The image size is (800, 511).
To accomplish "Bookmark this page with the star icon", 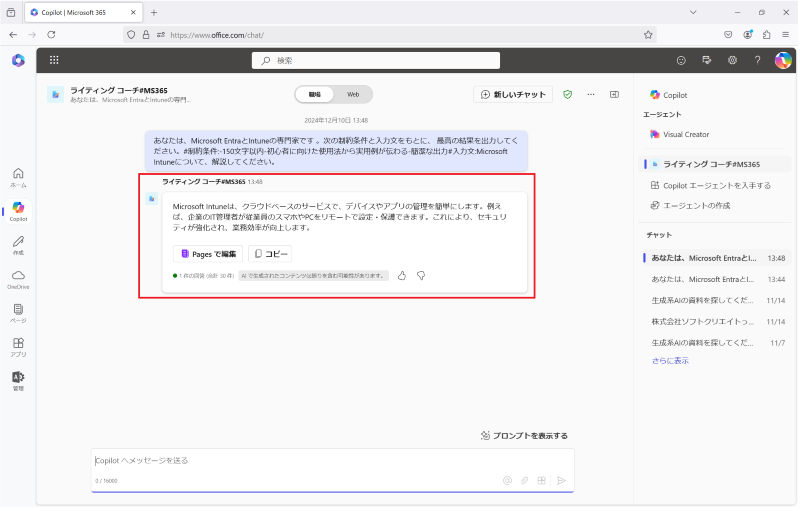I will (648, 35).
